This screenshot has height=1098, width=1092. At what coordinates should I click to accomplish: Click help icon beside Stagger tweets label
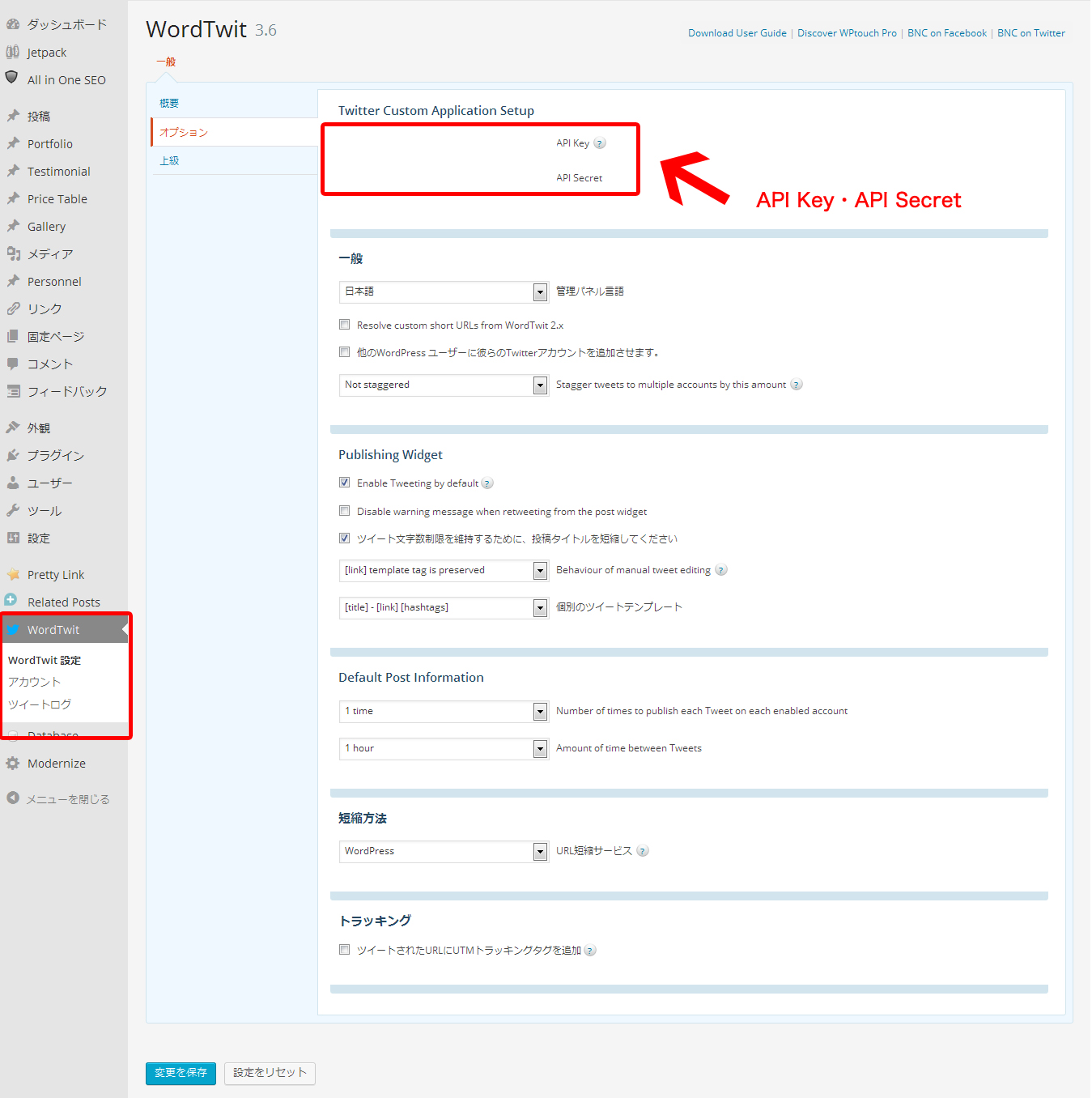[x=797, y=385]
